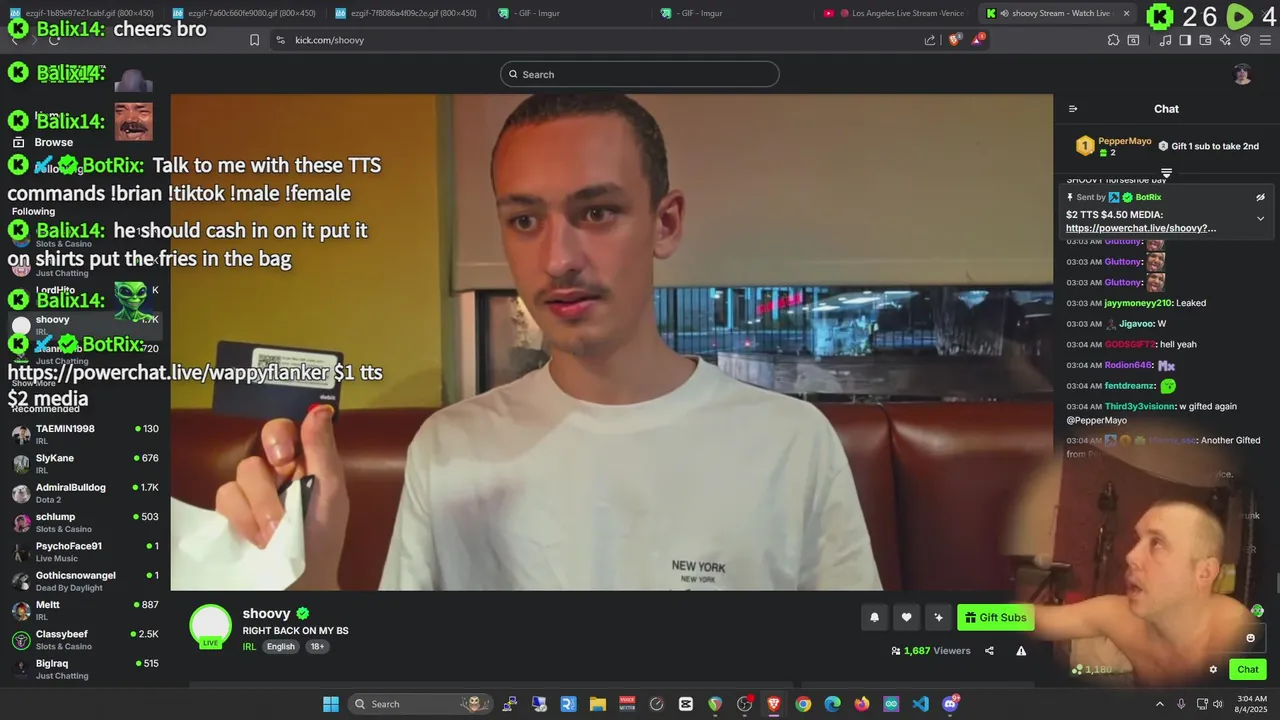The image size is (1280, 720).
Task: Show hidden system tray icons
Action: click(1160, 704)
